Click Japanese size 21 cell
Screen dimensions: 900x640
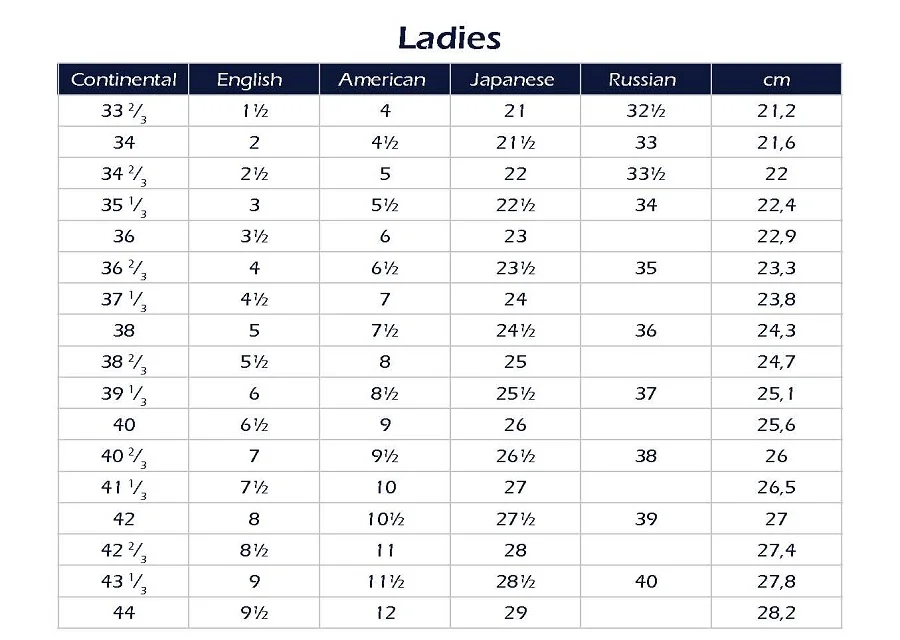pyautogui.click(x=515, y=111)
